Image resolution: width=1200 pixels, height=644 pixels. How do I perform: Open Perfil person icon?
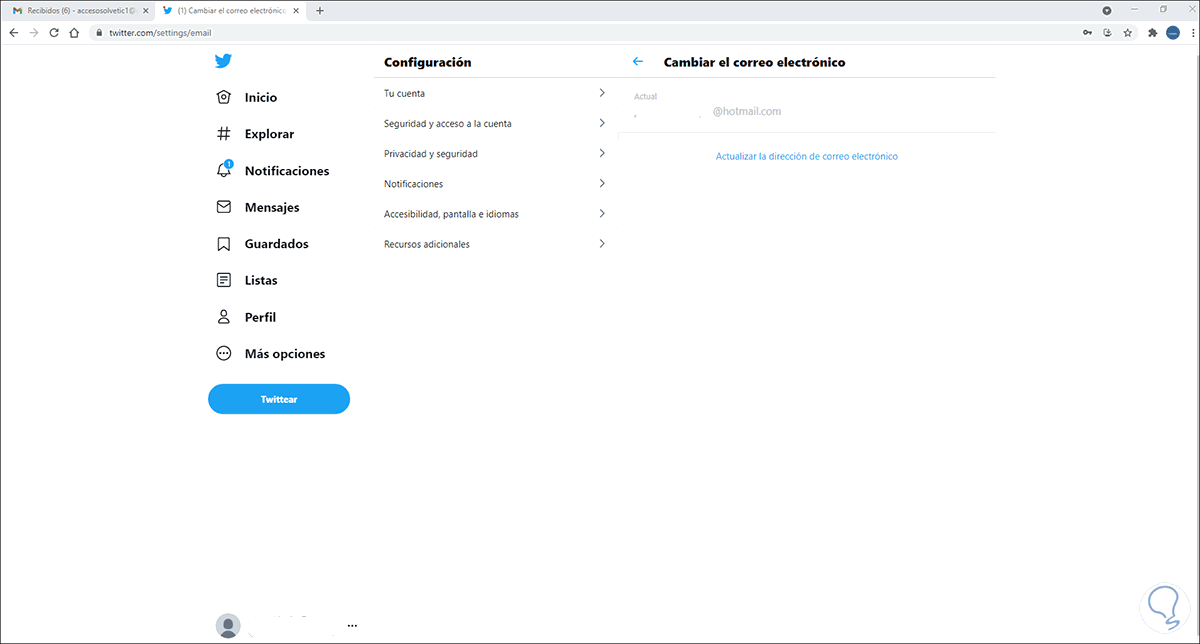point(224,317)
